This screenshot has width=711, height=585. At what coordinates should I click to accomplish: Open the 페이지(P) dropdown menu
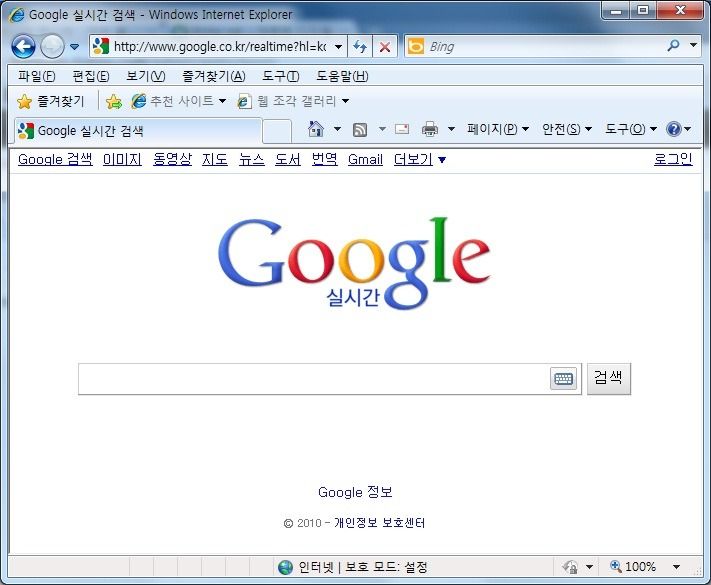(498, 130)
